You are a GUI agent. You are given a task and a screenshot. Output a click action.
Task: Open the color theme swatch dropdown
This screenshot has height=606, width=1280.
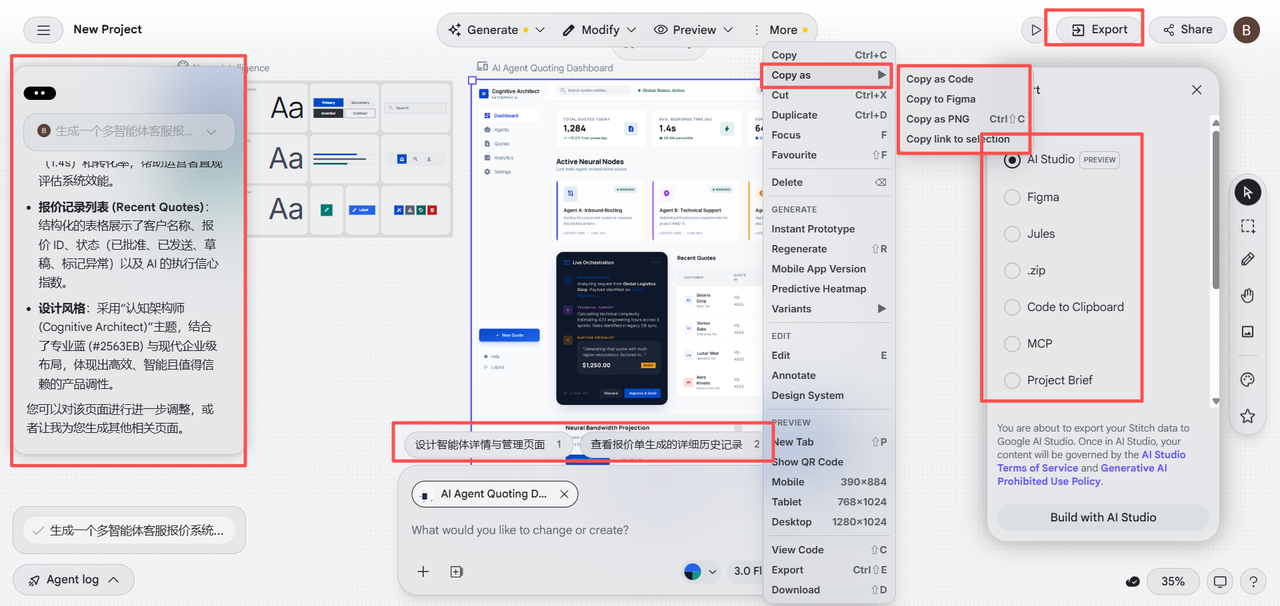coord(701,572)
